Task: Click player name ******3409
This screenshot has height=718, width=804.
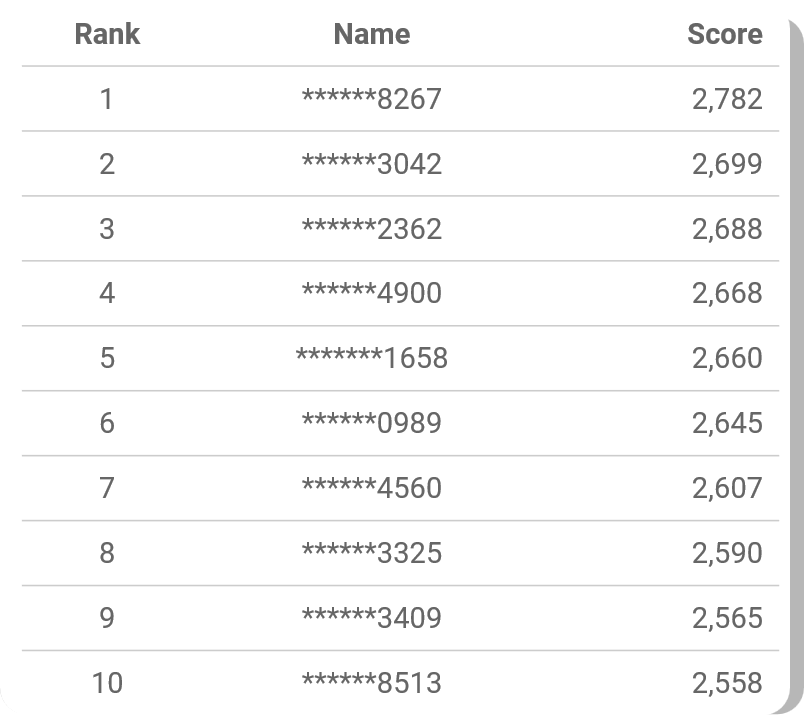Action: pyautogui.click(x=371, y=618)
